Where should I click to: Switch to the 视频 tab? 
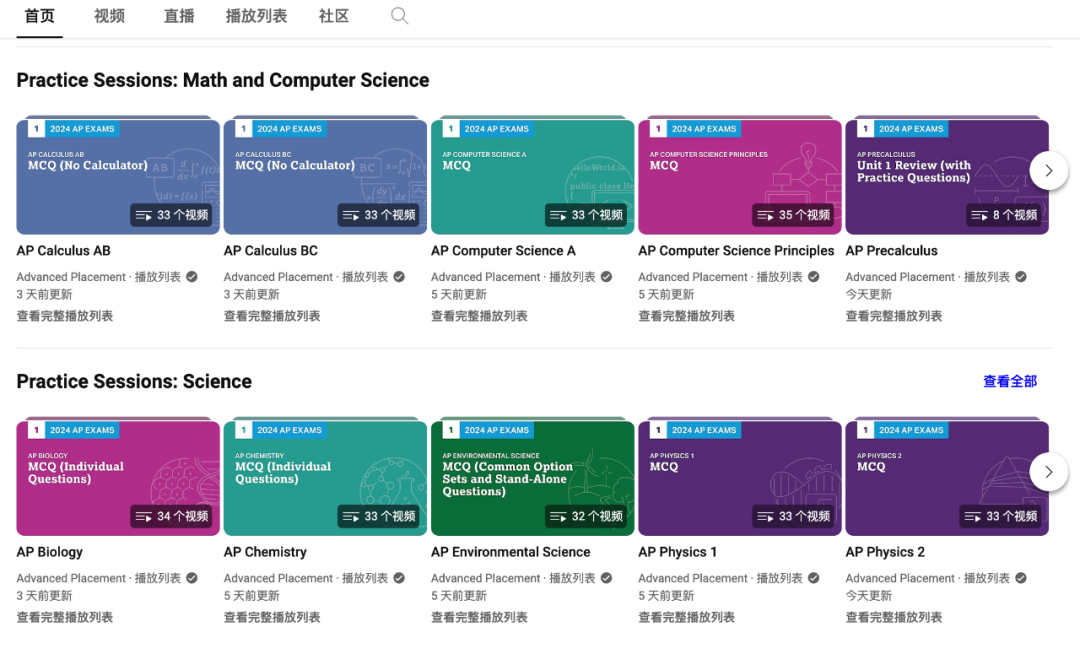tap(110, 16)
